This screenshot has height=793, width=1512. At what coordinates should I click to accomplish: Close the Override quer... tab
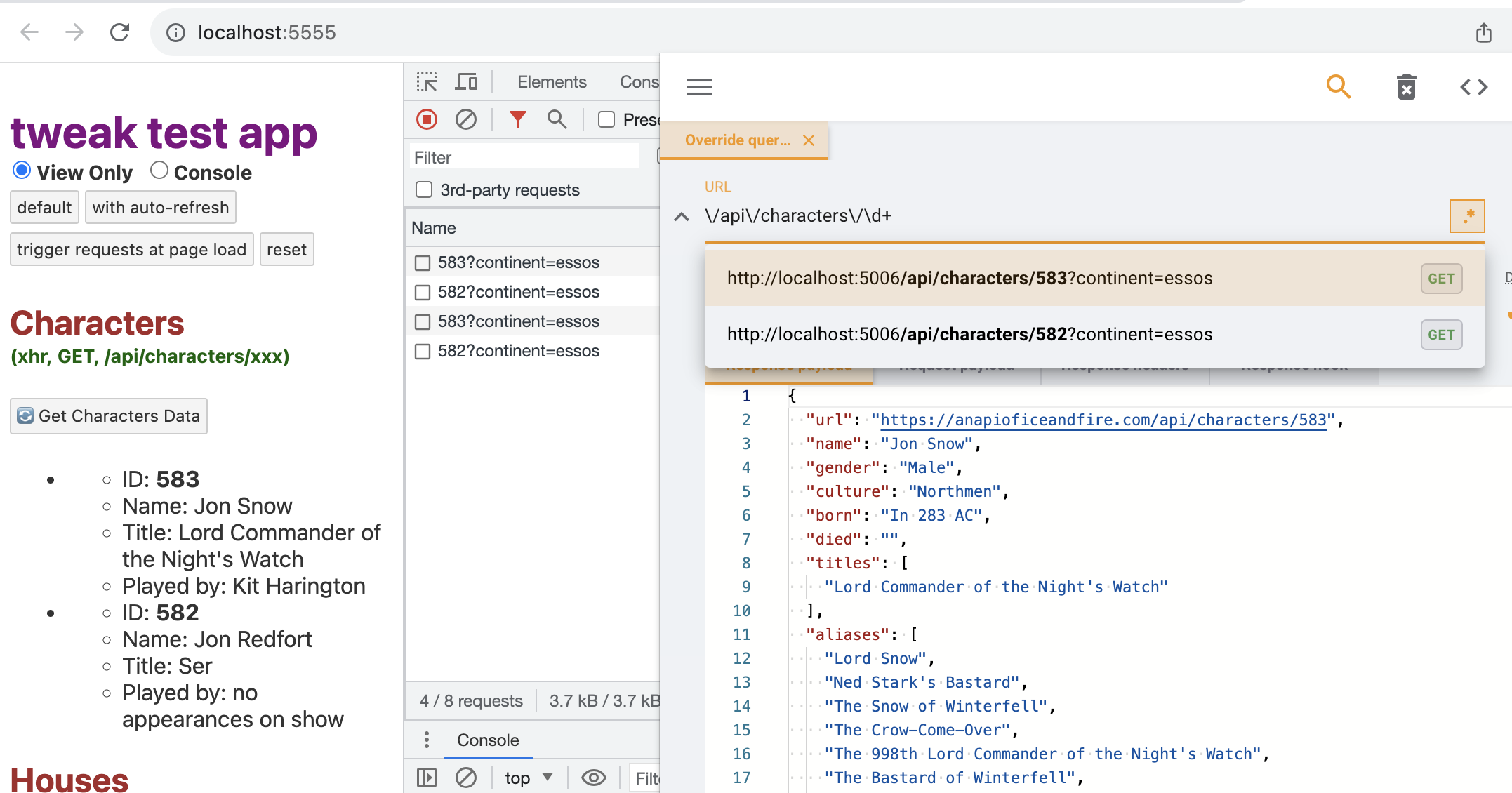(809, 140)
